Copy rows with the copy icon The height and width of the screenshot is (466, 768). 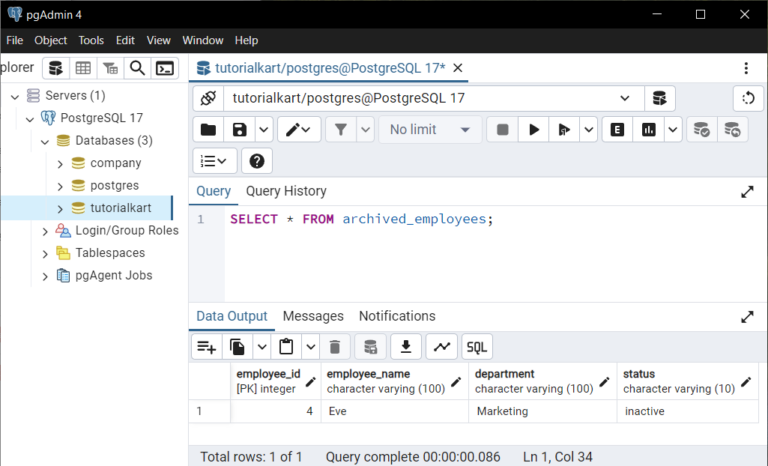coord(238,347)
